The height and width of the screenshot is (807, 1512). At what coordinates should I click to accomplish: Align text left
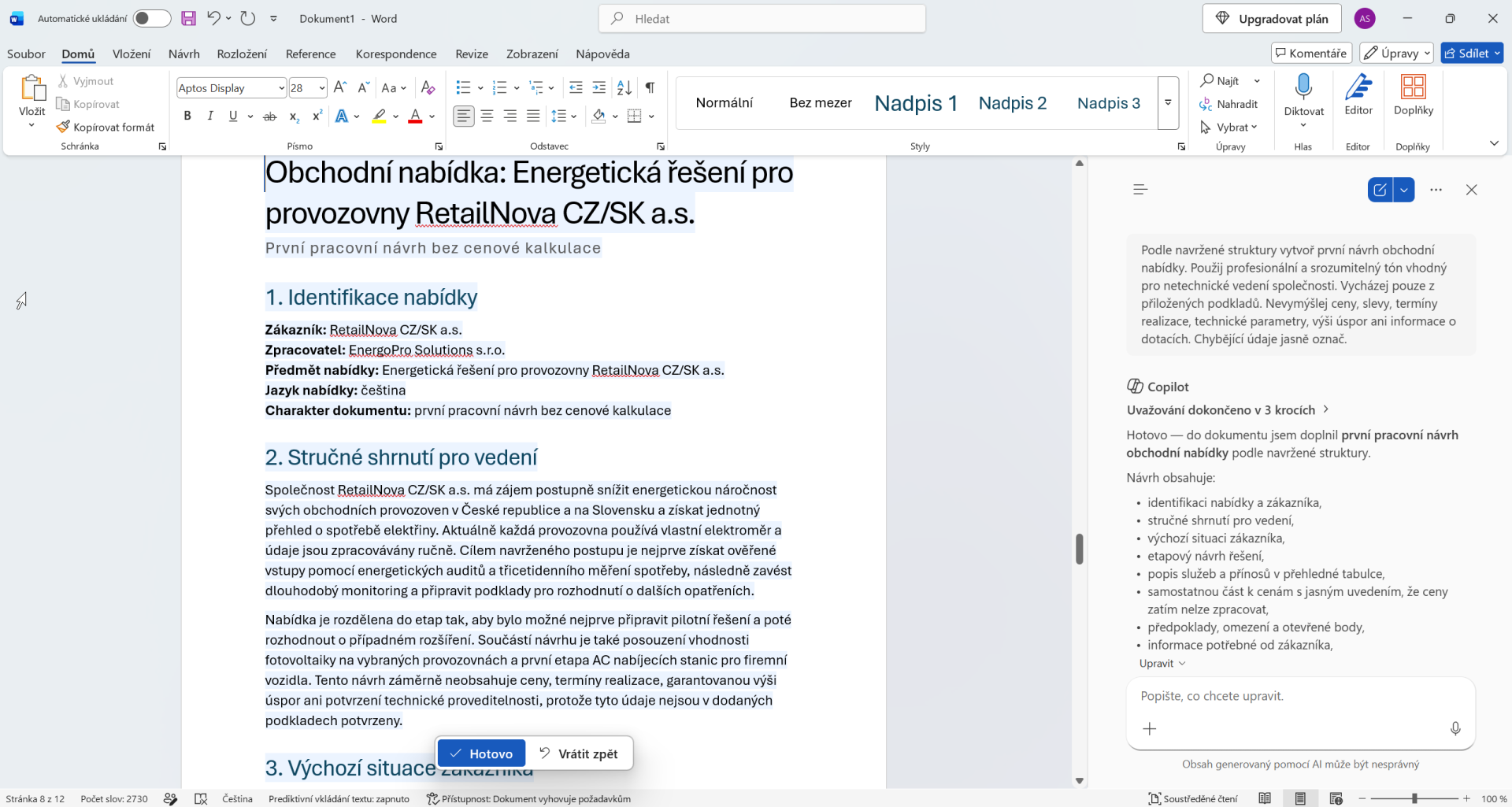tap(464, 117)
